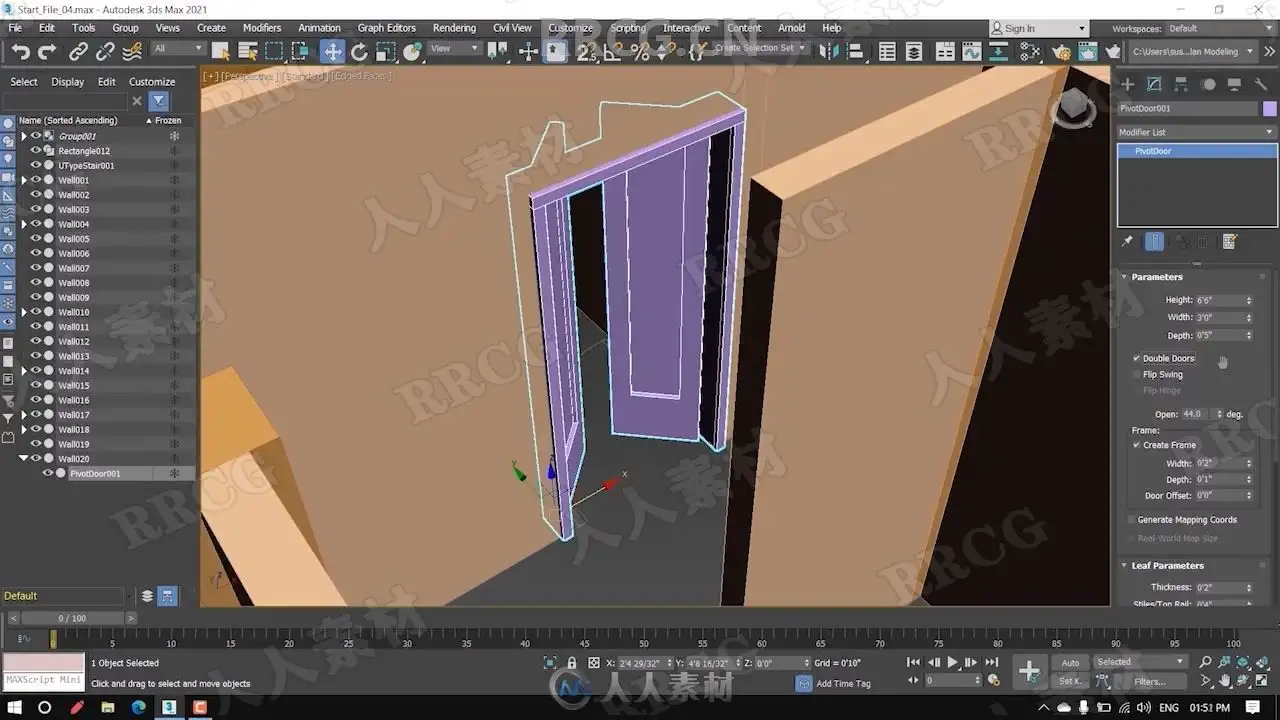Open the Display tab in command panel
The height and width of the screenshot is (720, 1280).
[1234, 85]
